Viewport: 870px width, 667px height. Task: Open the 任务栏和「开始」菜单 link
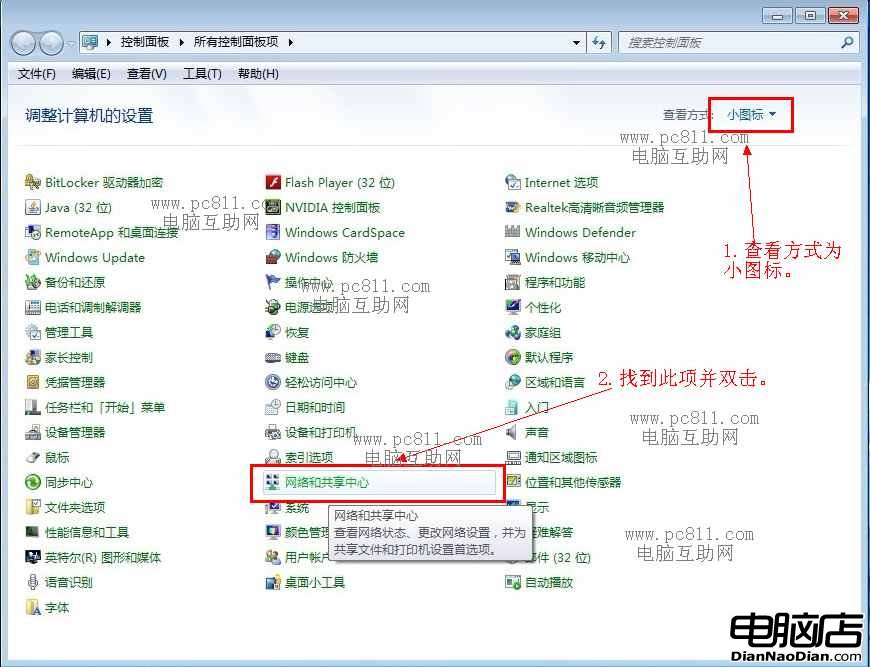tap(105, 407)
